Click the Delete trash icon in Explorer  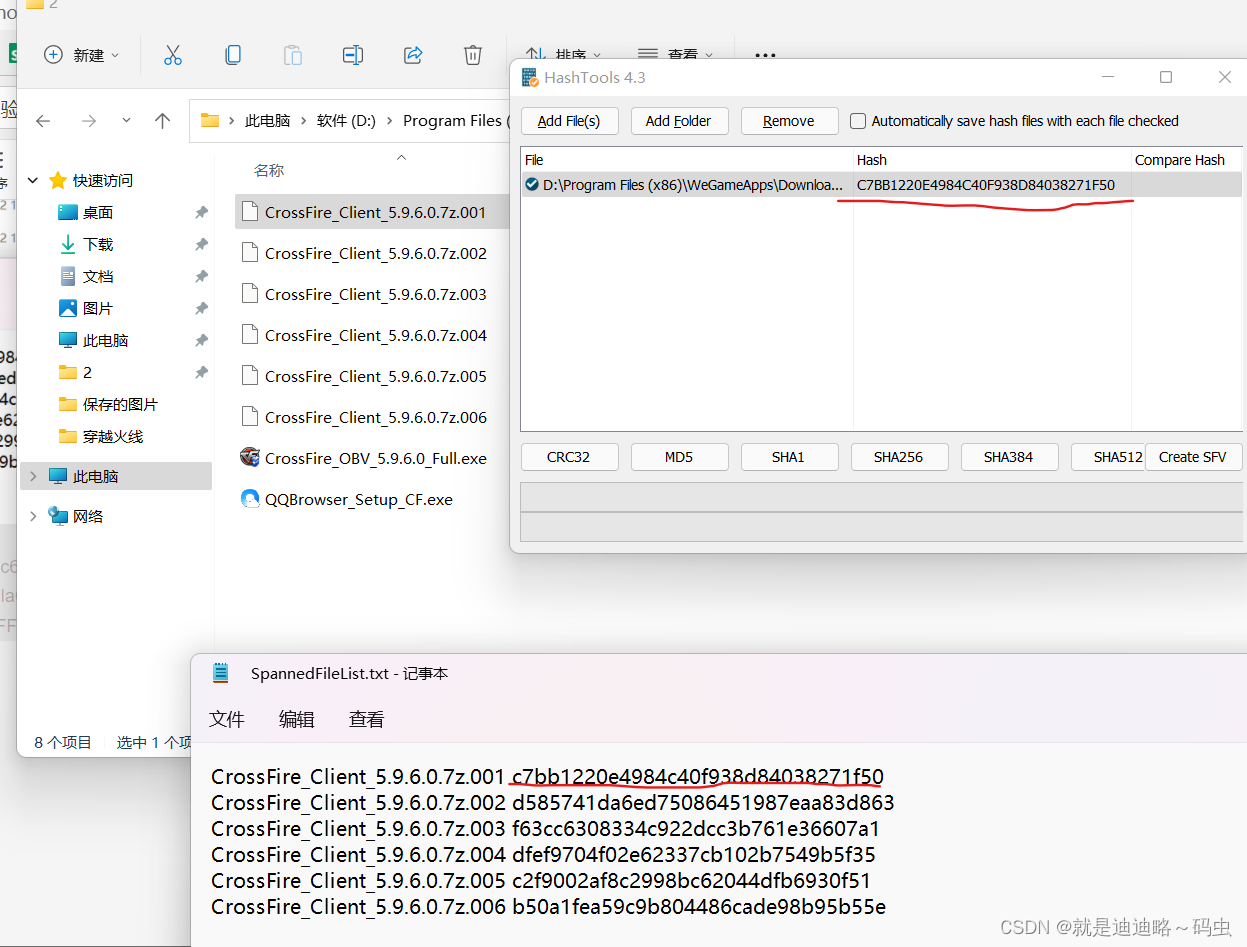(473, 55)
